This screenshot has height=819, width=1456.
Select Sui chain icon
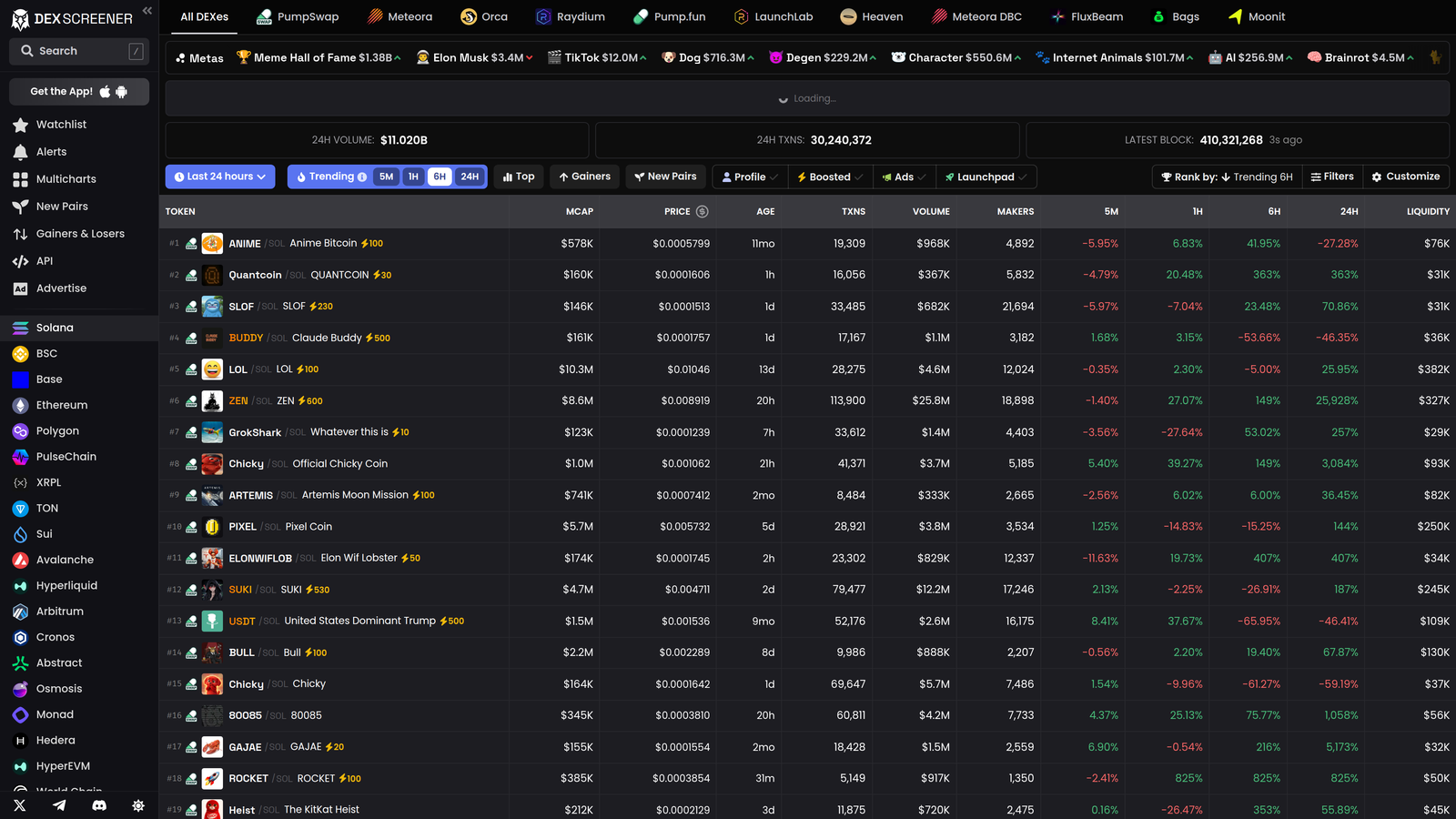click(x=20, y=534)
